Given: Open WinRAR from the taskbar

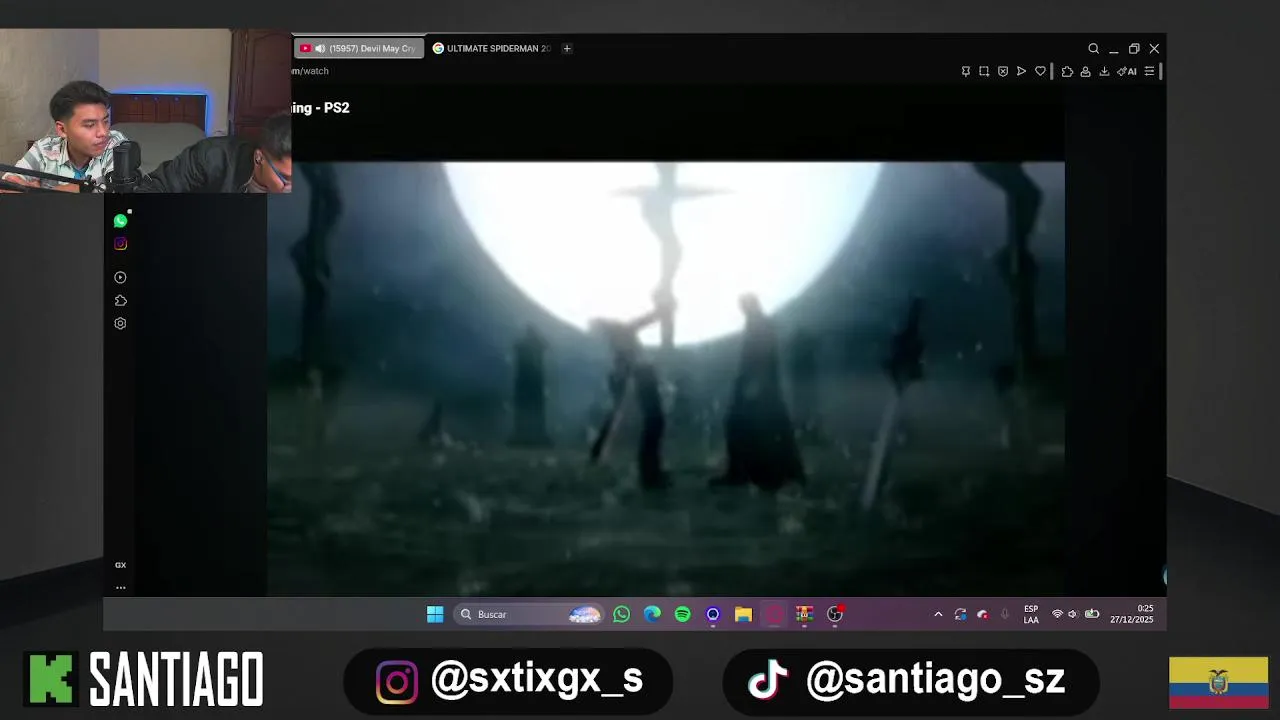Looking at the screenshot, I should (x=804, y=614).
